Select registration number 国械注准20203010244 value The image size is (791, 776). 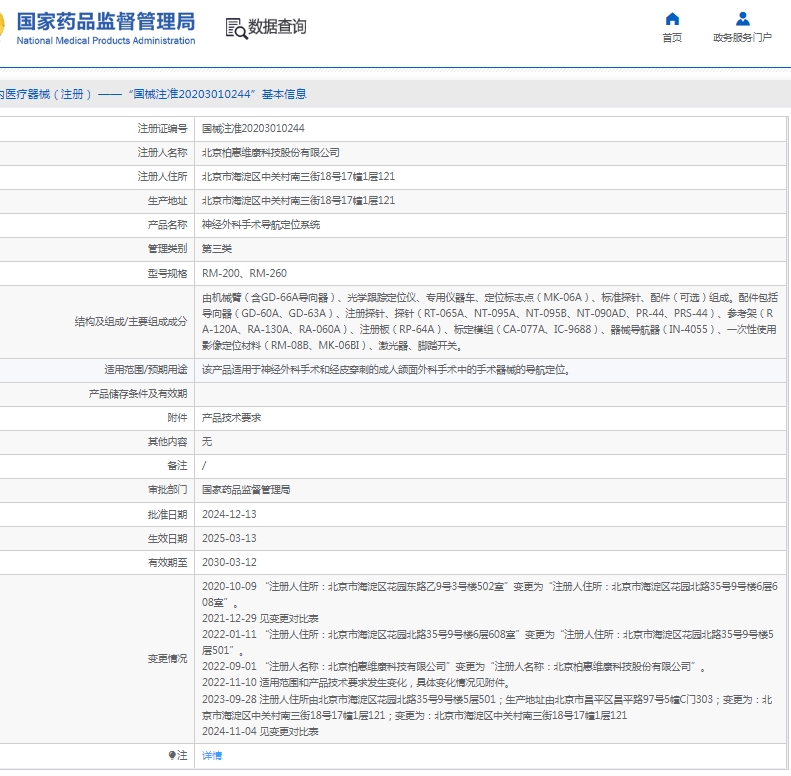coord(253,129)
